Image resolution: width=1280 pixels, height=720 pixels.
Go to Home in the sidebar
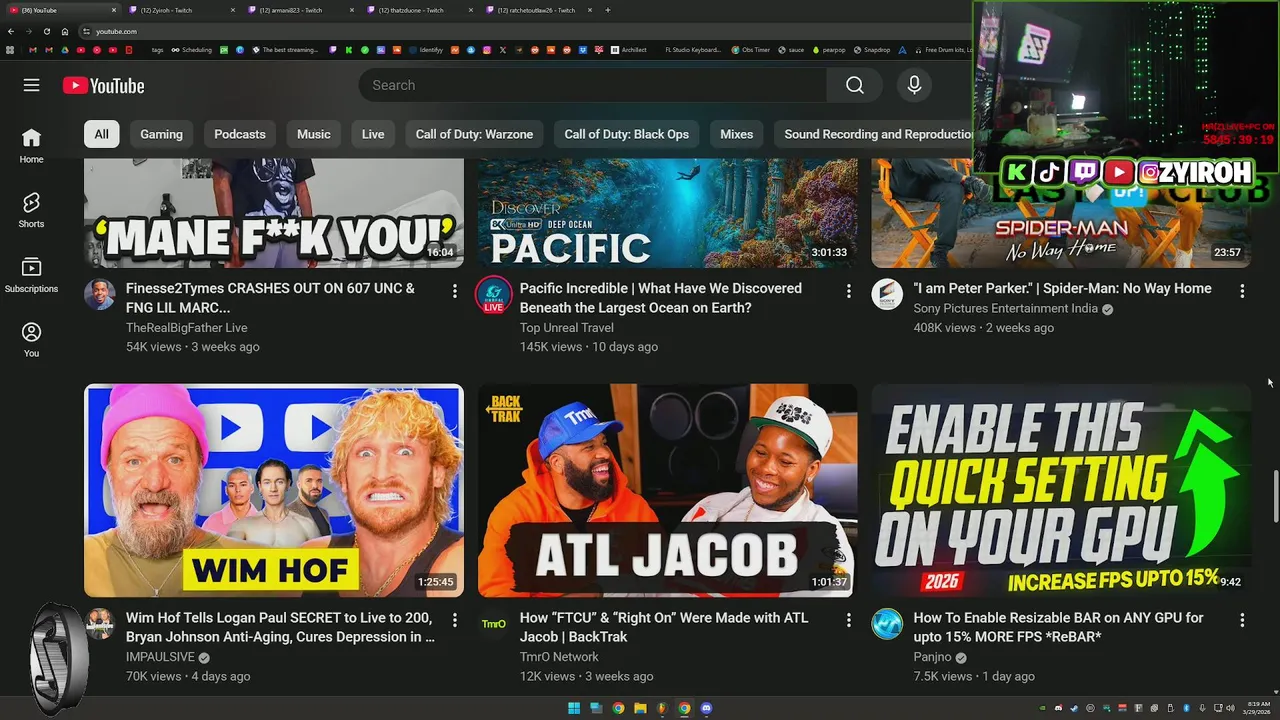[x=31, y=145]
